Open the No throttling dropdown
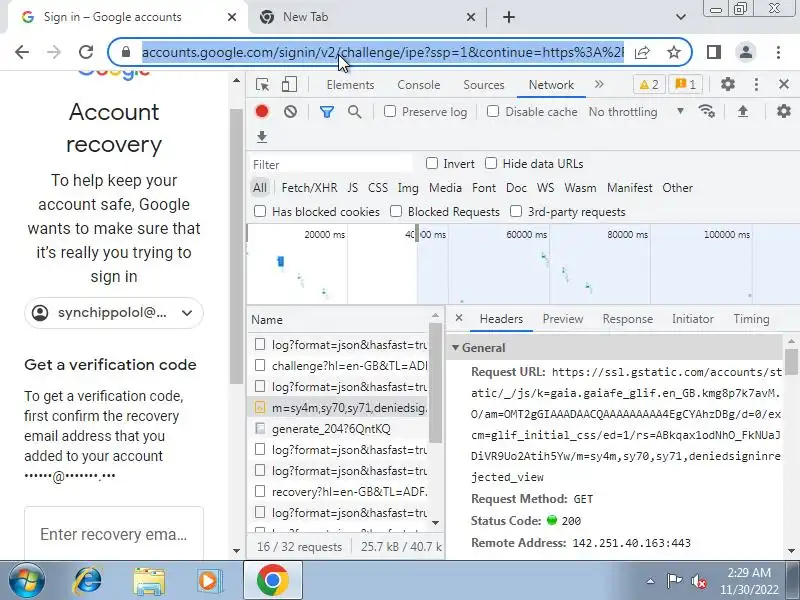This screenshot has height=600, width=800. tap(636, 111)
